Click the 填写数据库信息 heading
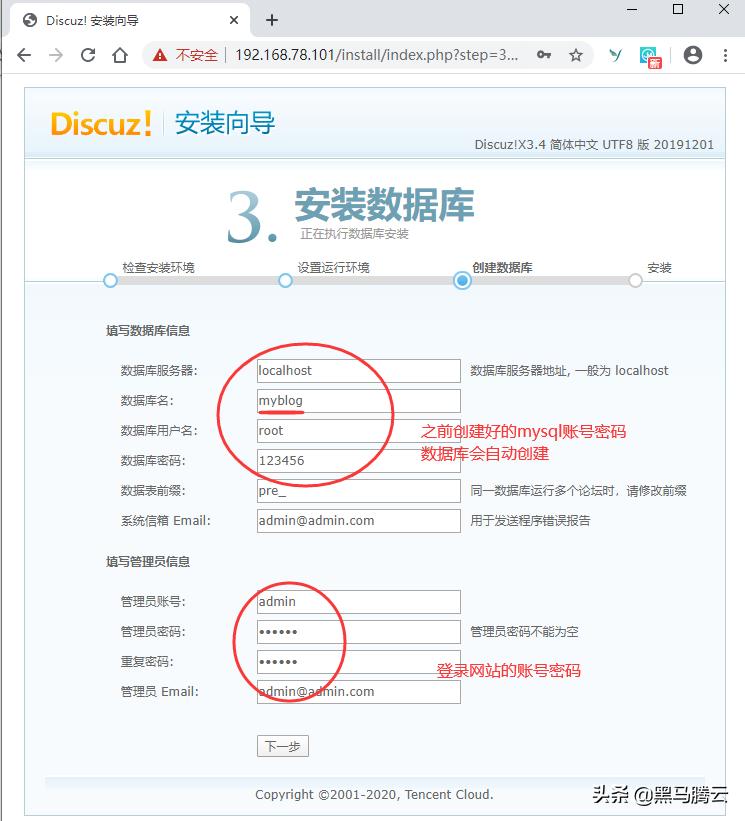 148,331
